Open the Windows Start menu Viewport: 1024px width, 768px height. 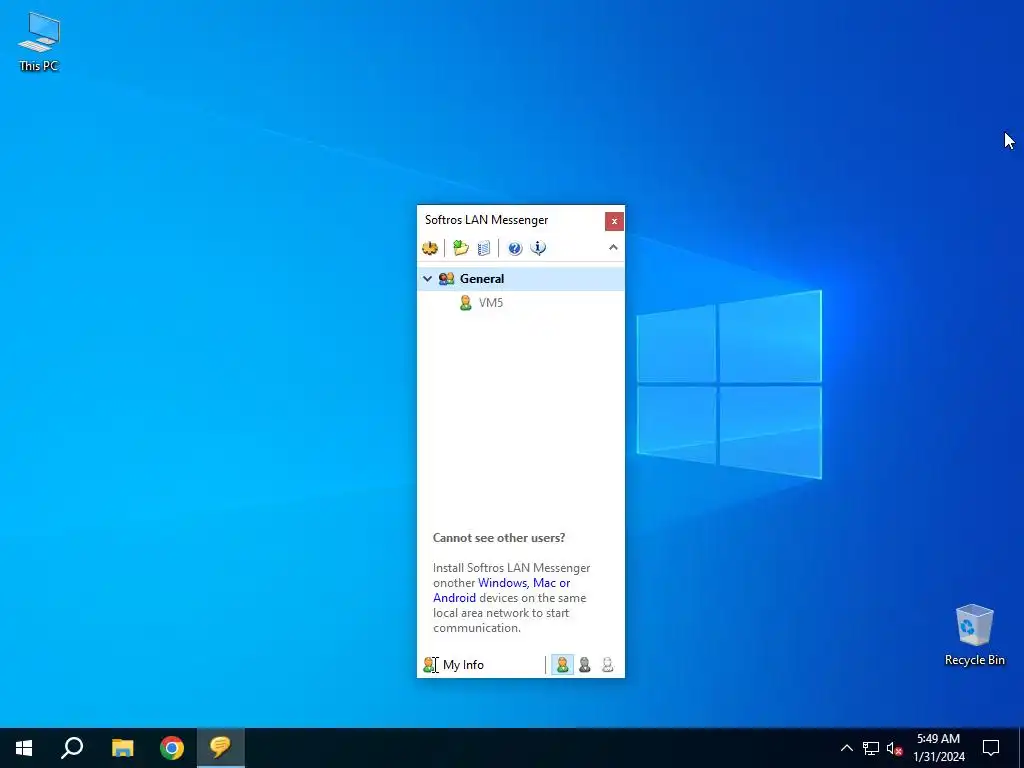pos(24,748)
